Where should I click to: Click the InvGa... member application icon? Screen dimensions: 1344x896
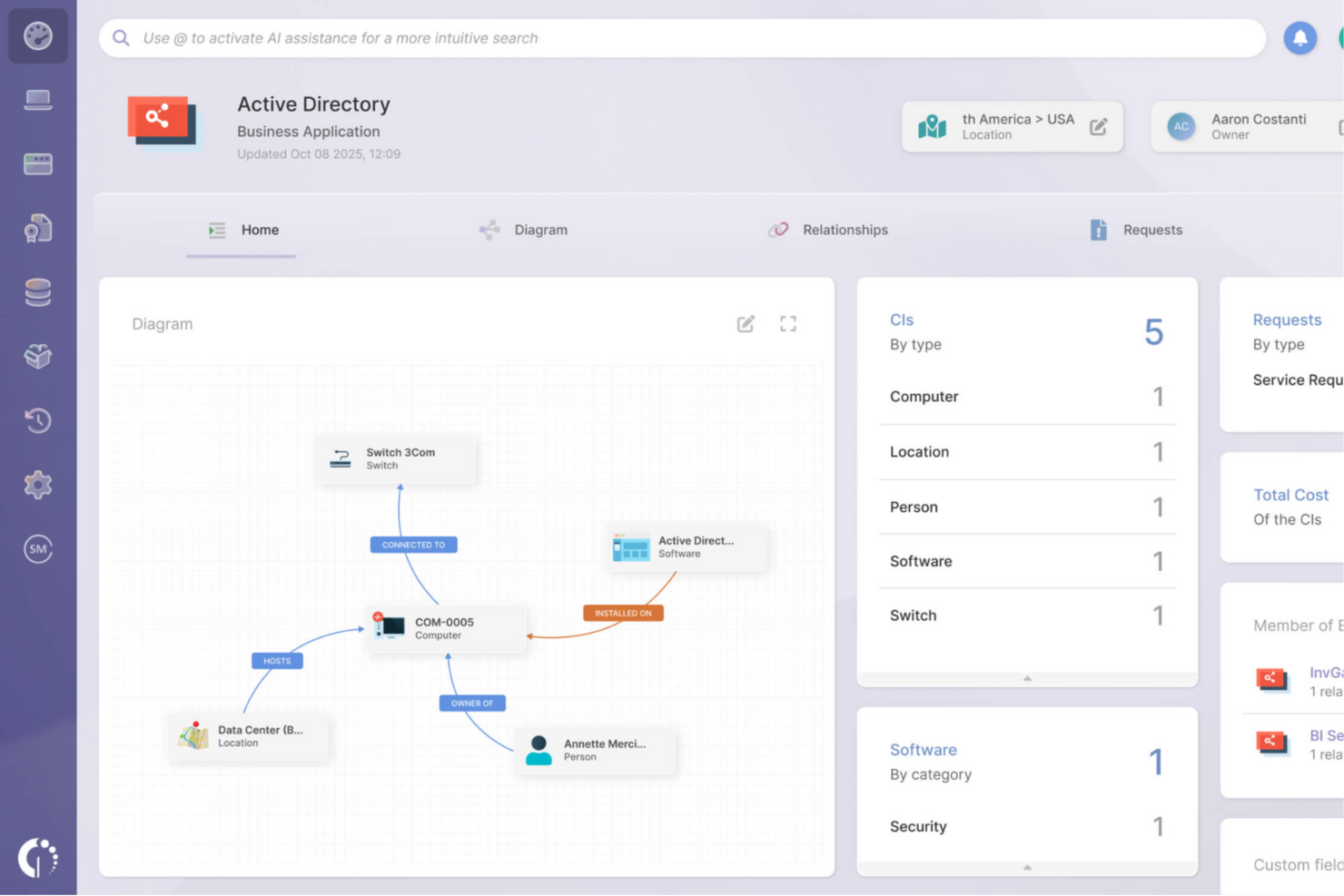(x=1271, y=680)
